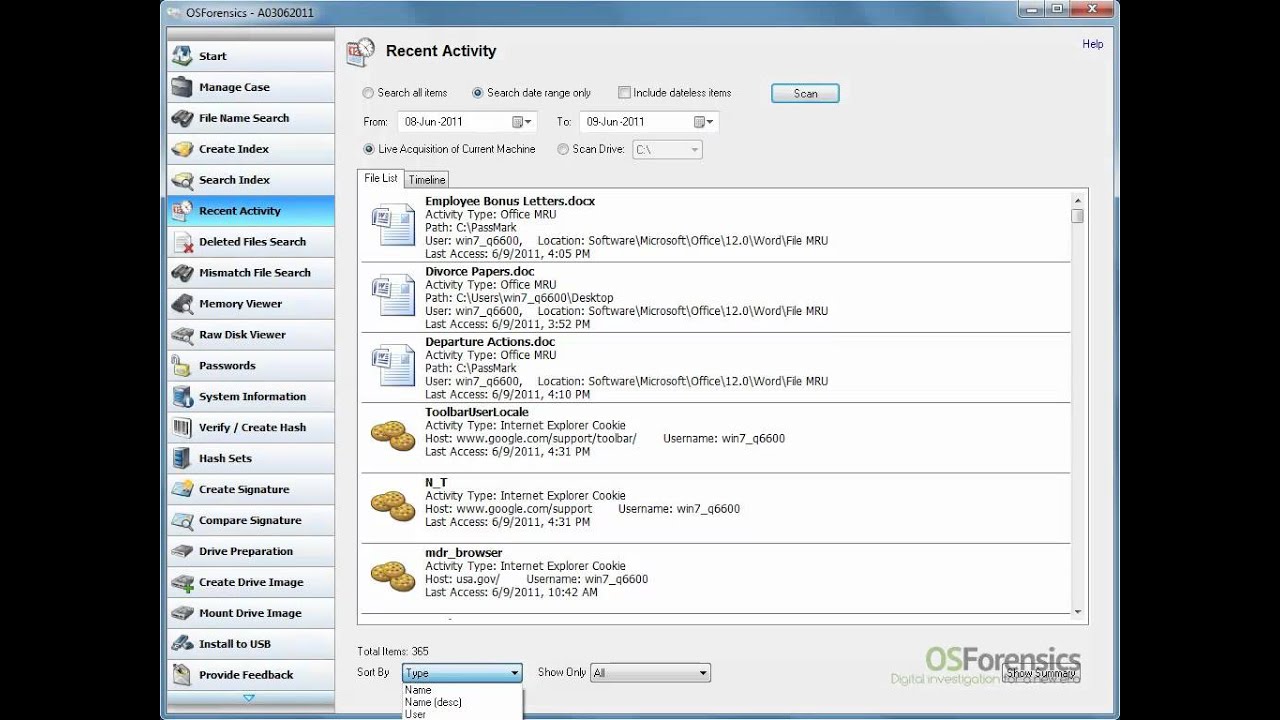
Task: Click the file list scroll up arrow
Action: point(1077,199)
